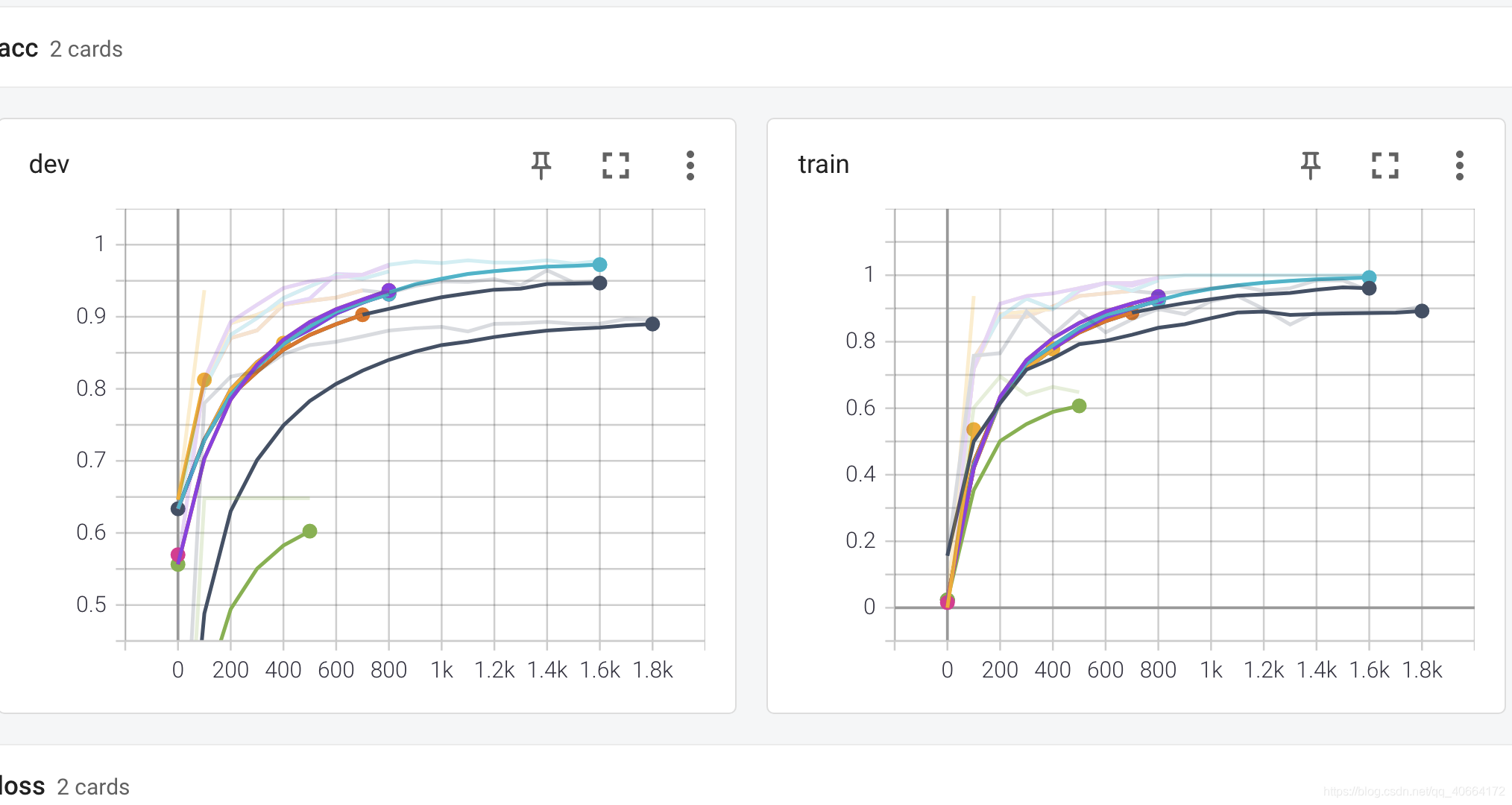The width and height of the screenshot is (1512, 805).
Task: Select the cyan endpoint on dev chart
Action: pyautogui.click(x=599, y=265)
